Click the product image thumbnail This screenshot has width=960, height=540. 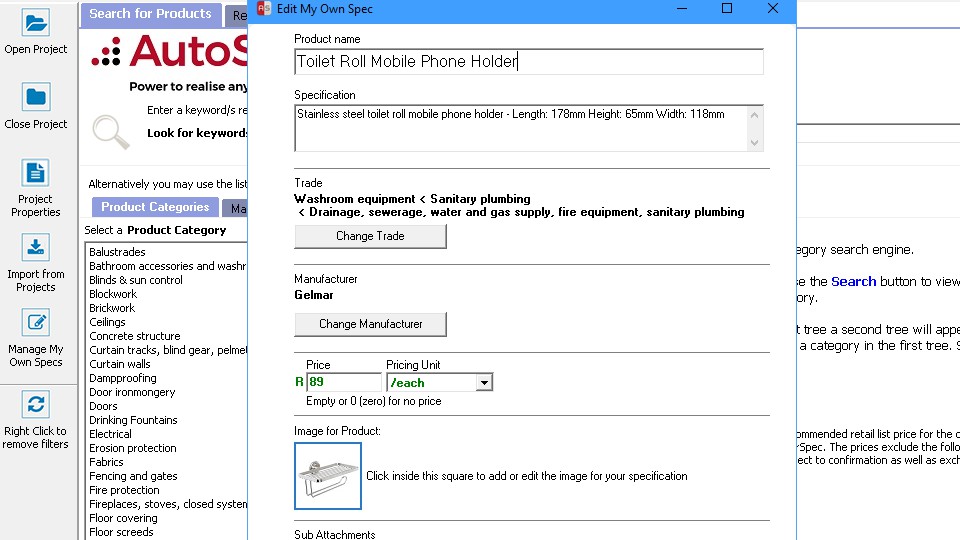[x=328, y=476]
